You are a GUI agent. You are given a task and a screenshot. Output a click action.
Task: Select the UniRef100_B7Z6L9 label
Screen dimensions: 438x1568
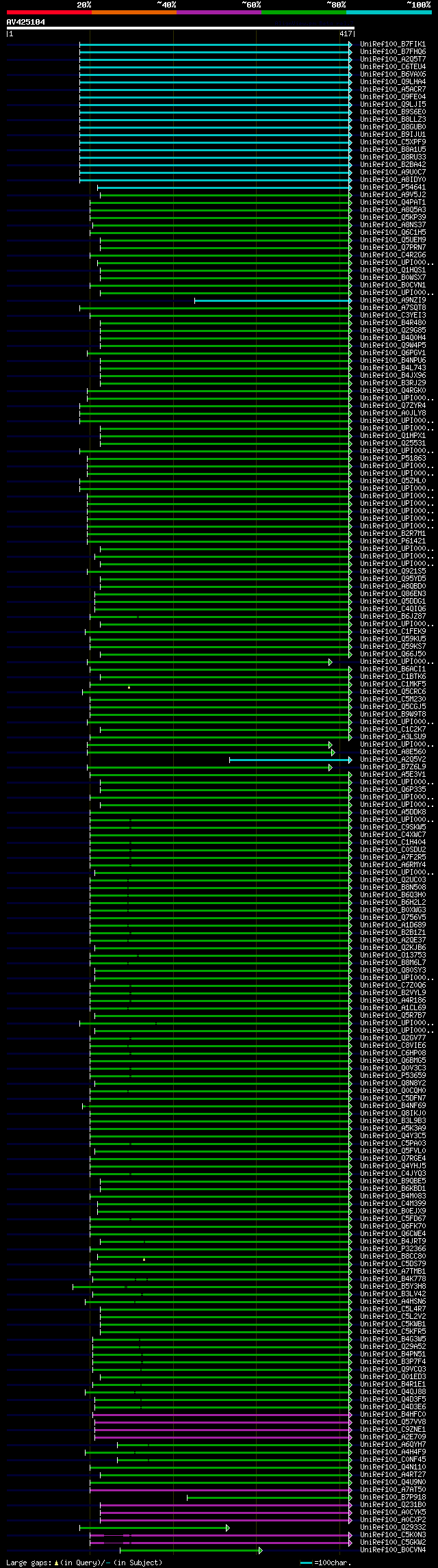click(393, 767)
